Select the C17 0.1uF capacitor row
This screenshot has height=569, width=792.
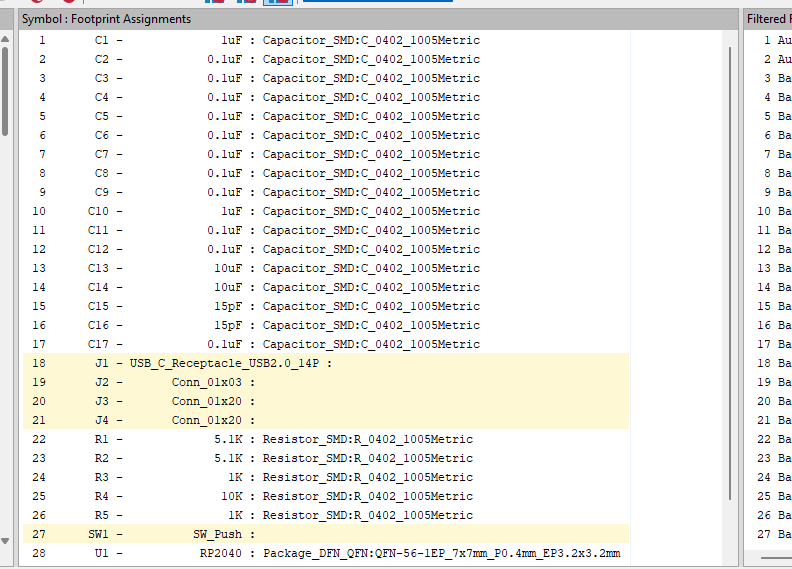(x=300, y=344)
